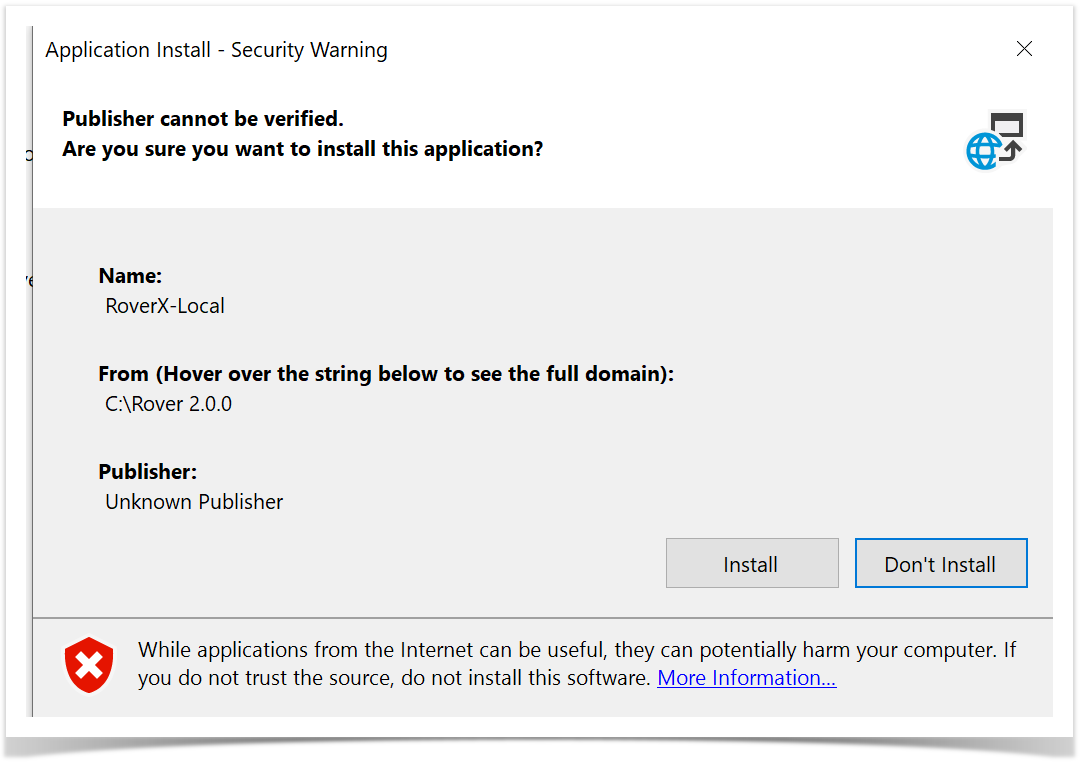The height and width of the screenshot is (766, 1087).
Task: Open the More Information link
Action: click(x=746, y=678)
